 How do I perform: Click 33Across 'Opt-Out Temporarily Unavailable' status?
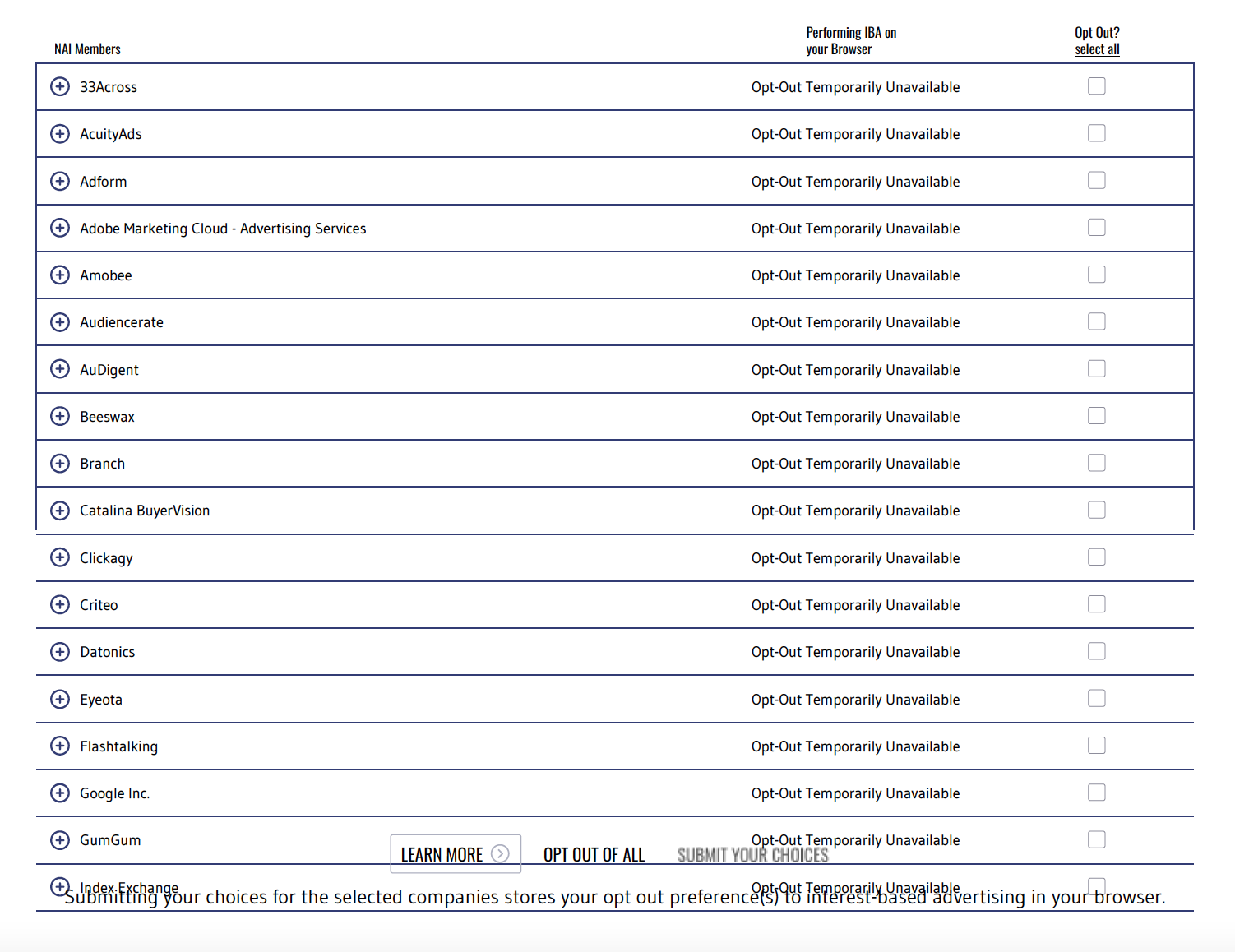pyautogui.click(x=855, y=87)
